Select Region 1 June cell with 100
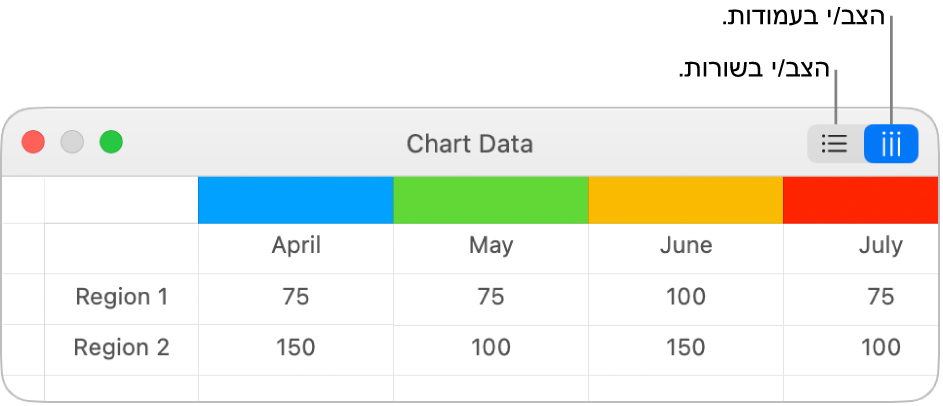The width and height of the screenshot is (943, 406). click(685, 297)
